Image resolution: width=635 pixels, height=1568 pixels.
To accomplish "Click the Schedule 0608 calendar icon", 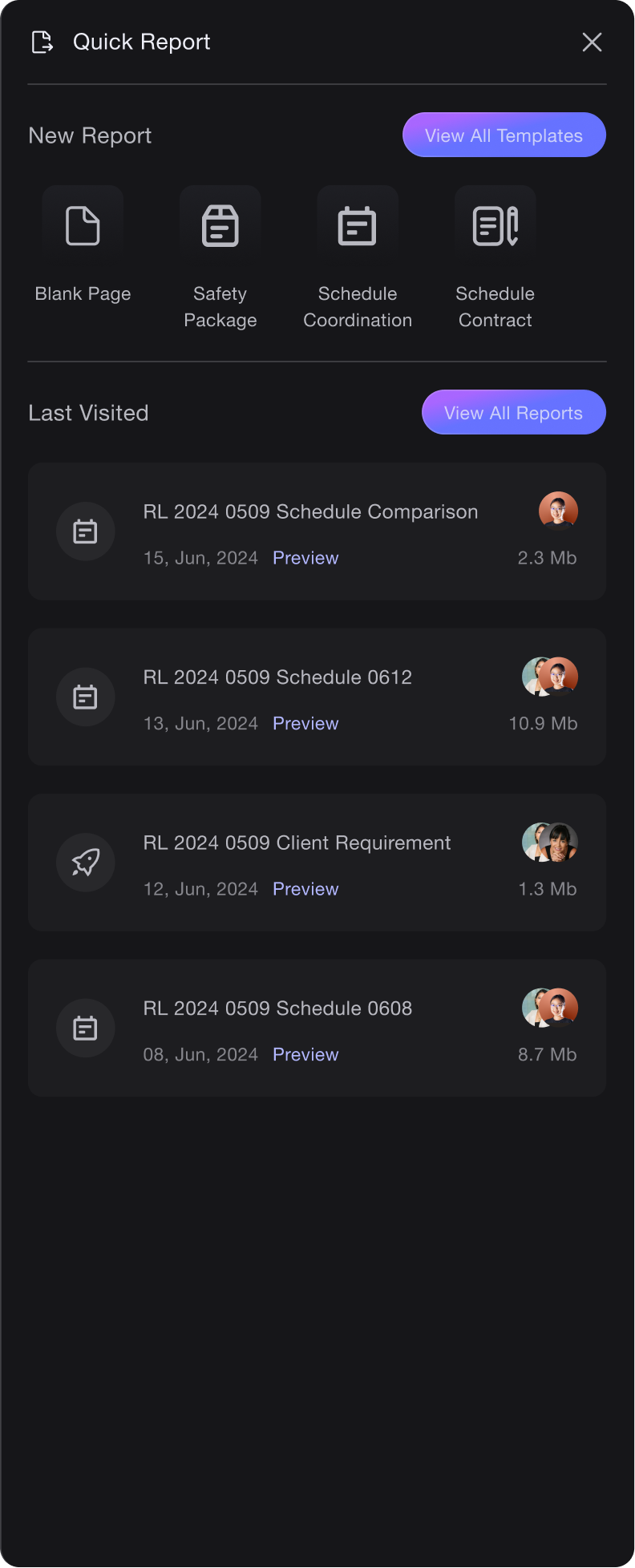I will [x=86, y=1028].
